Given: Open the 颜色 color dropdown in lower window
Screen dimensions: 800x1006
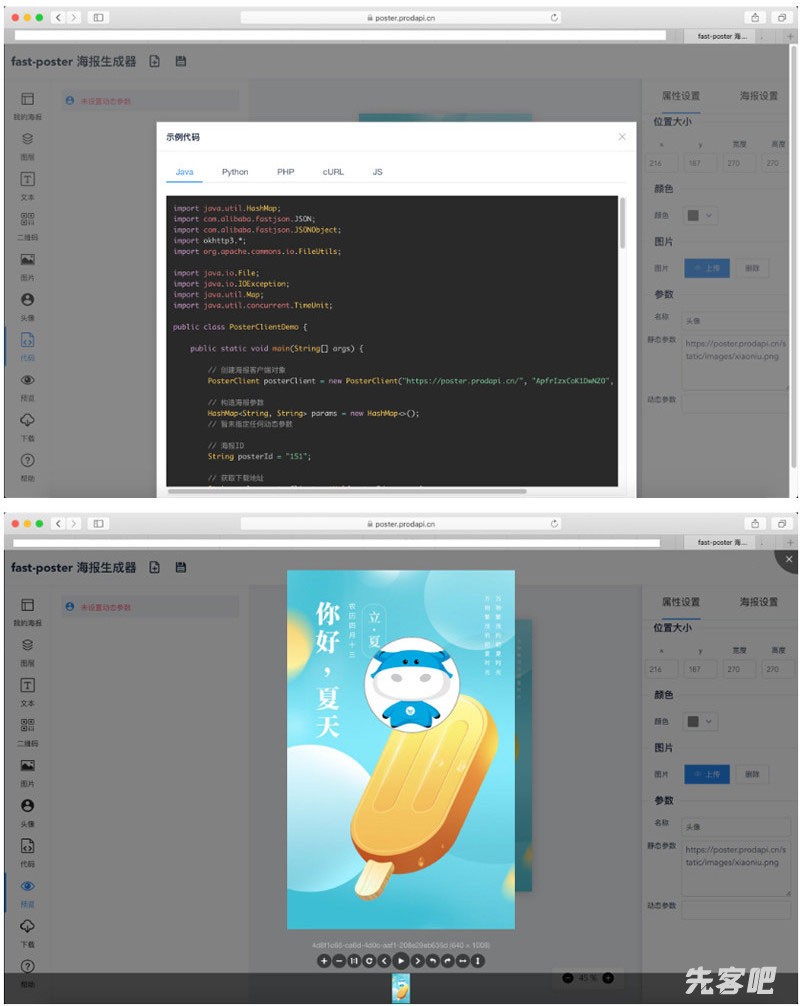Looking at the screenshot, I should pyautogui.click(x=700, y=721).
